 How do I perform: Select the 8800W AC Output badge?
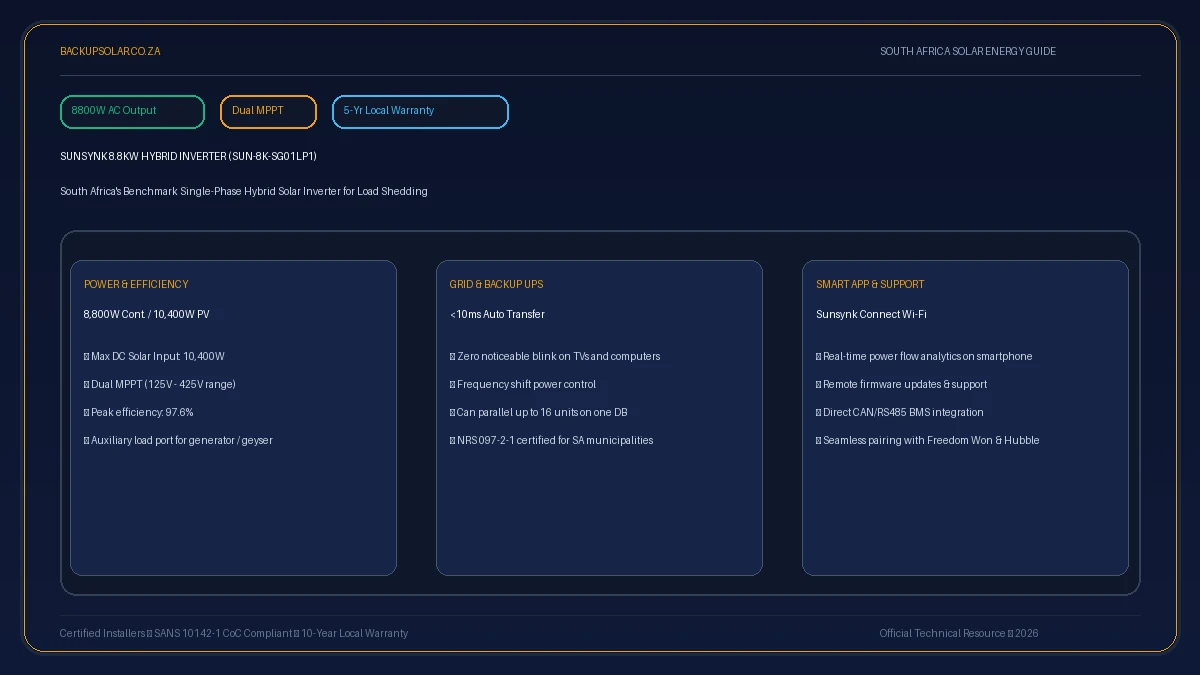pos(132,112)
